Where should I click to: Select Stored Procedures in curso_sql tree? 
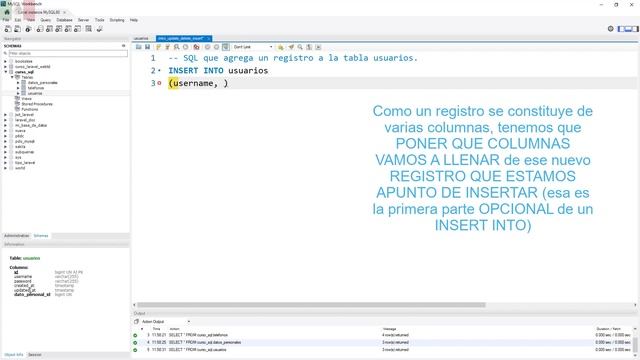[37, 104]
